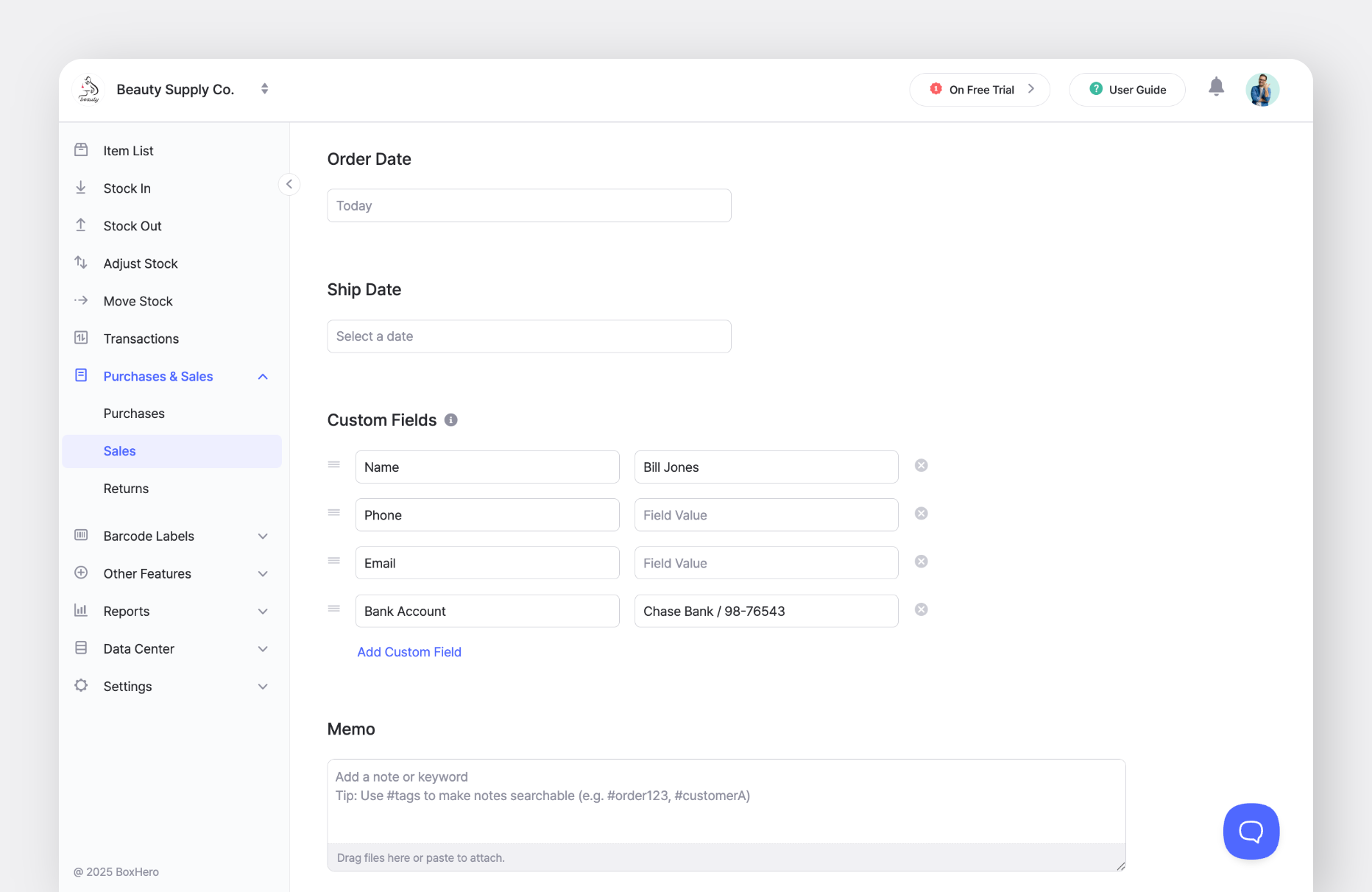Viewport: 1372px width, 892px height.
Task: Expand the Settings section
Action: [263, 687]
